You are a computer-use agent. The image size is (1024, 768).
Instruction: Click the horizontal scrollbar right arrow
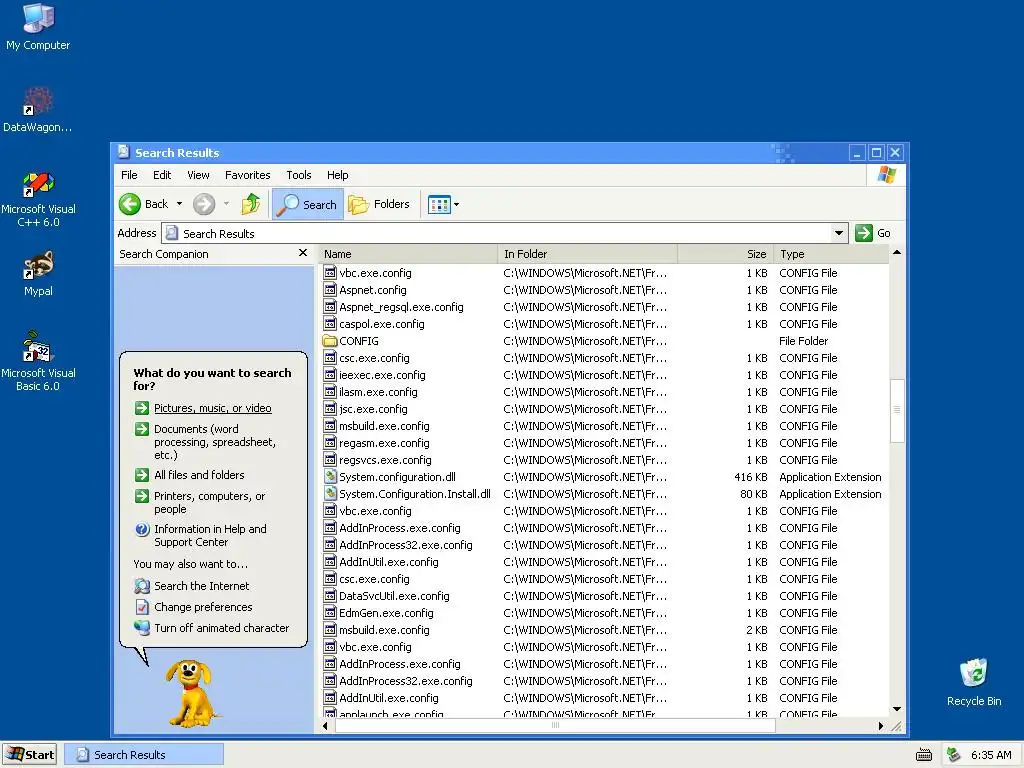point(880,726)
